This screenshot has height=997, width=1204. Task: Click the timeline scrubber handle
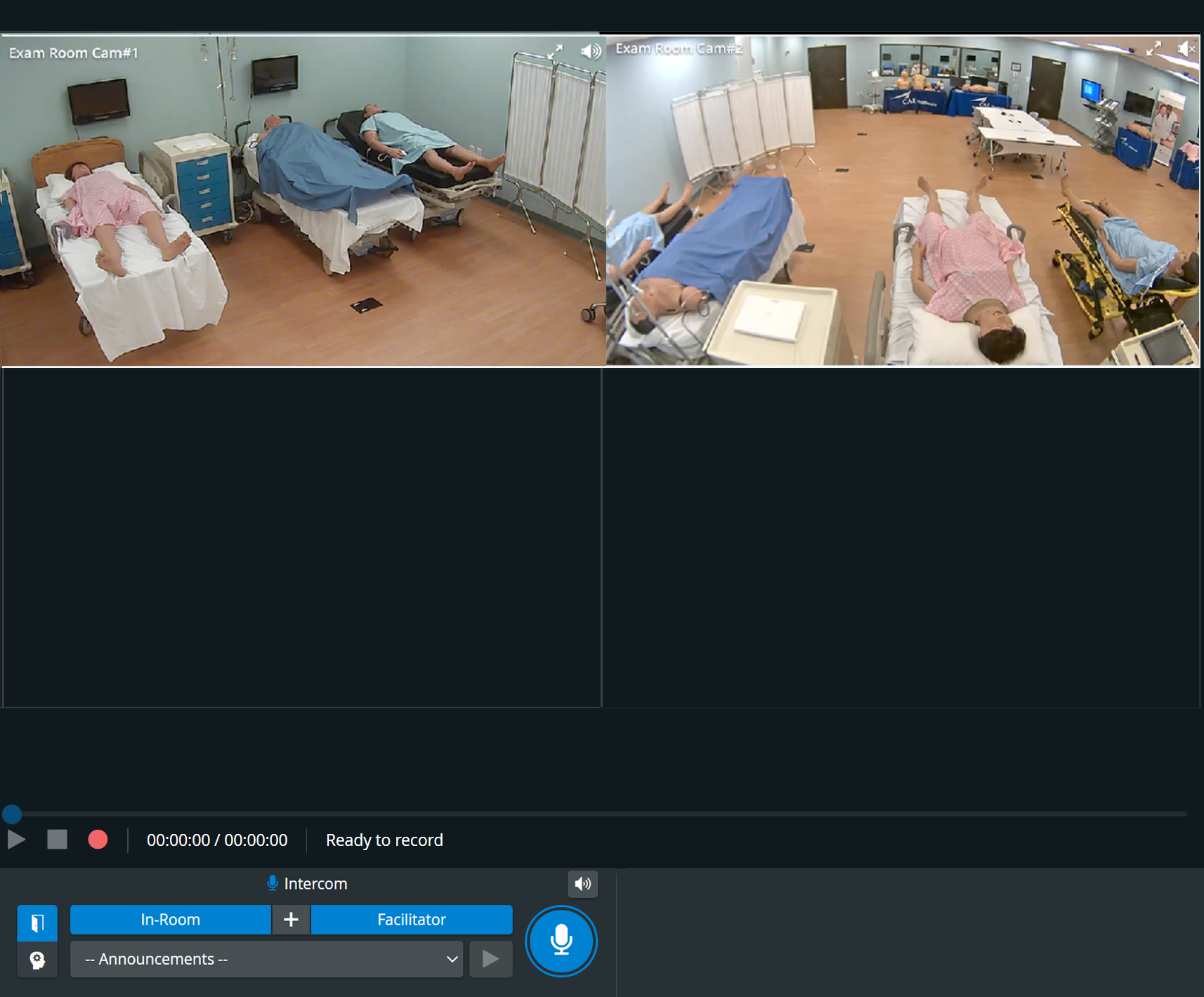12,814
